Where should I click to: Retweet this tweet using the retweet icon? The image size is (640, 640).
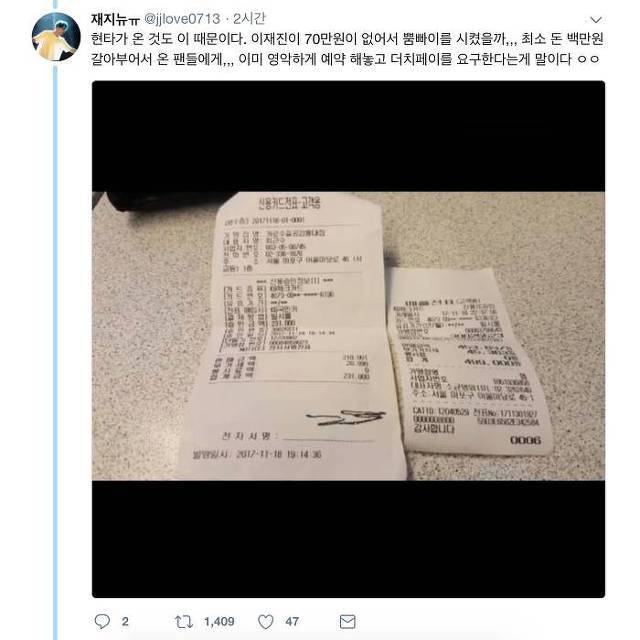[x=184, y=622]
